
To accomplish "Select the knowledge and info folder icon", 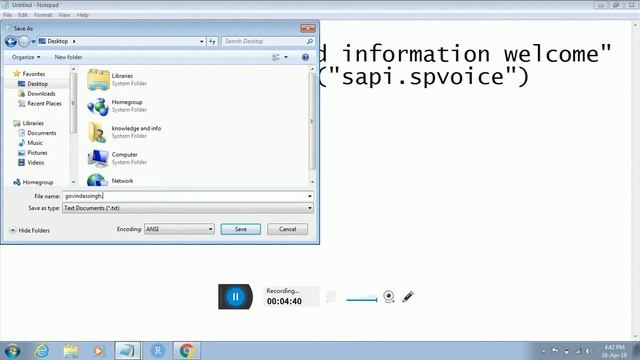I will pos(98,132).
